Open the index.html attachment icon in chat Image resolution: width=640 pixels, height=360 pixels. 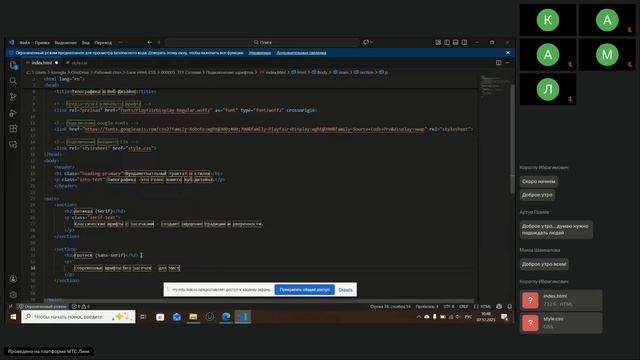(x=530, y=301)
